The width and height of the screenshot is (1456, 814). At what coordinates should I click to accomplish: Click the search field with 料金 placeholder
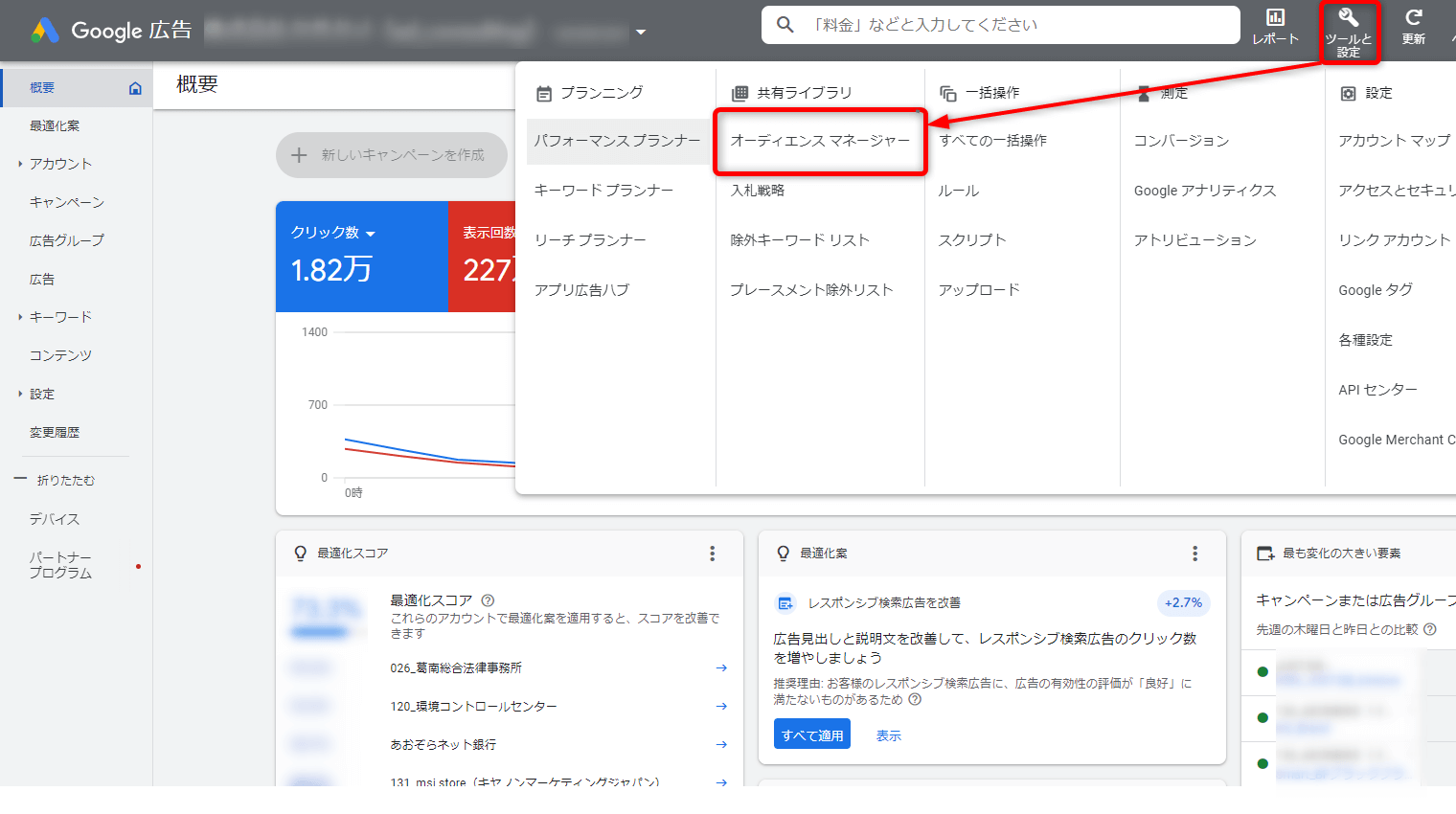tap(1001, 25)
